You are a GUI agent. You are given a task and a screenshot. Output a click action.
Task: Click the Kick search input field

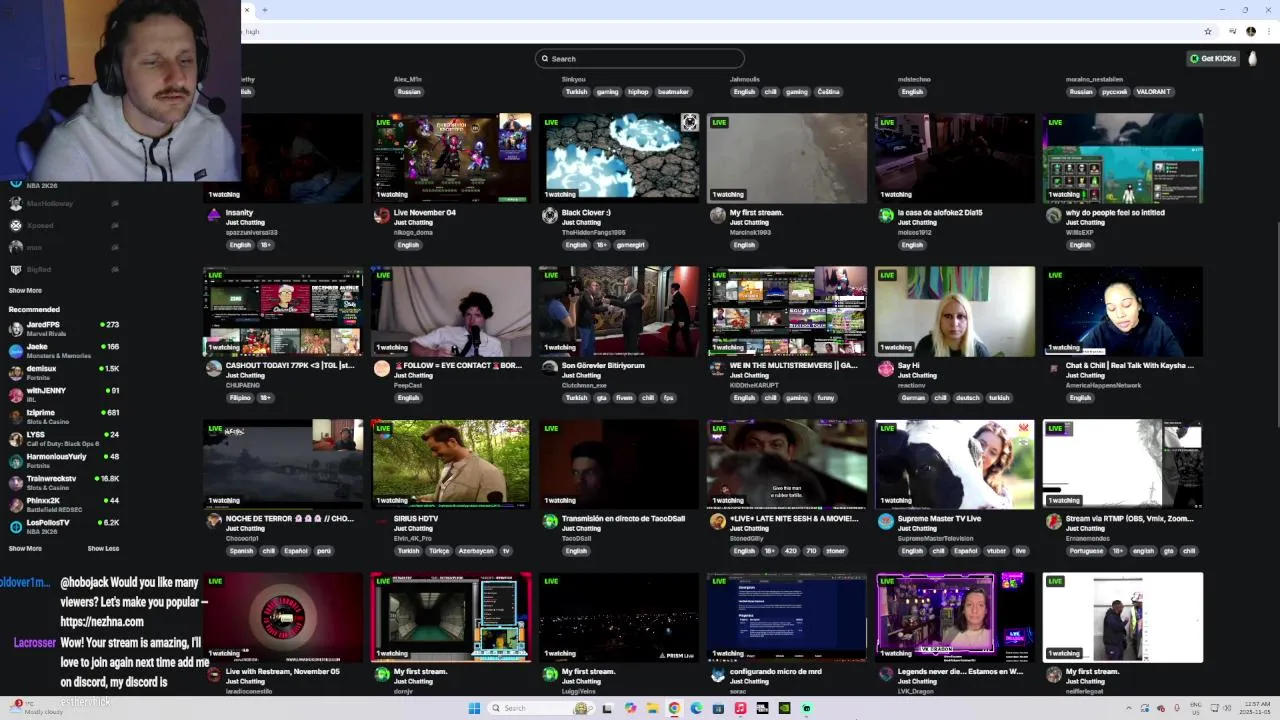(x=640, y=59)
